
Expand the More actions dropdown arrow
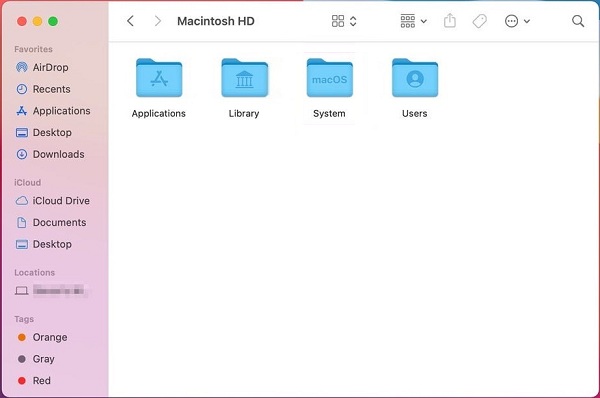pos(527,21)
